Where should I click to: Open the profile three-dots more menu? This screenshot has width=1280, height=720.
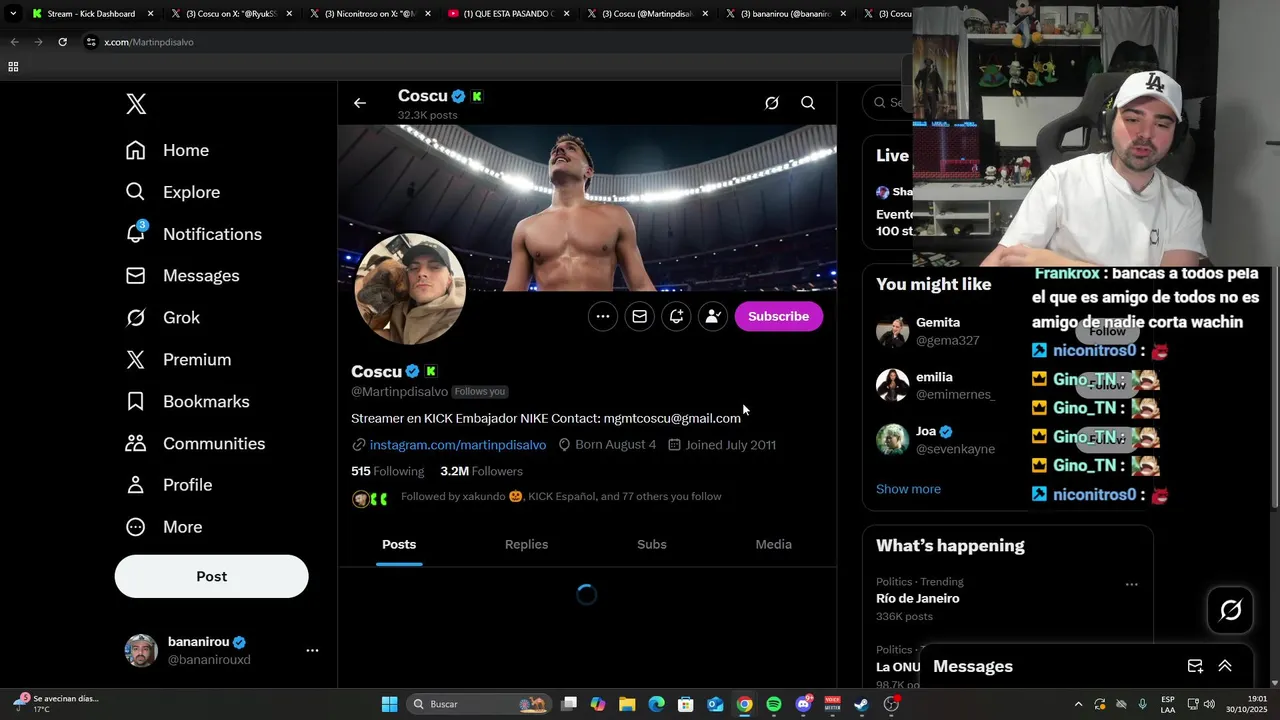click(603, 316)
